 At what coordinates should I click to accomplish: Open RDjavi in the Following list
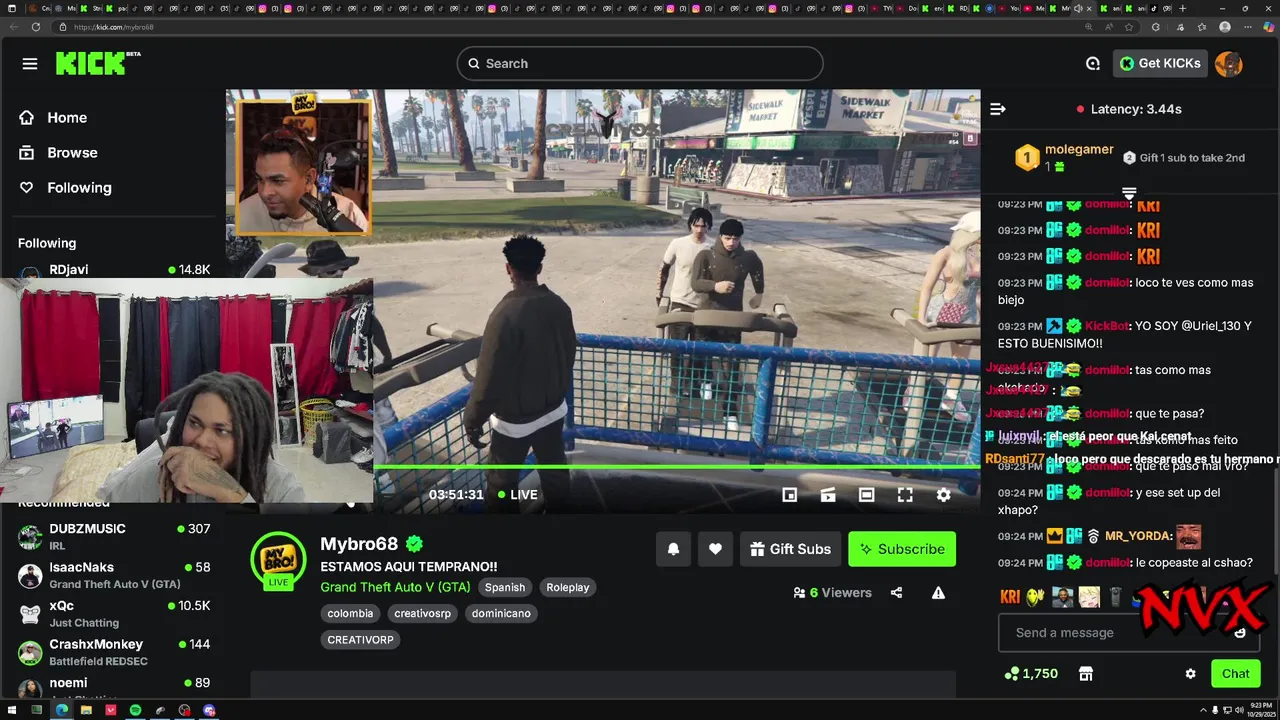click(115, 270)
